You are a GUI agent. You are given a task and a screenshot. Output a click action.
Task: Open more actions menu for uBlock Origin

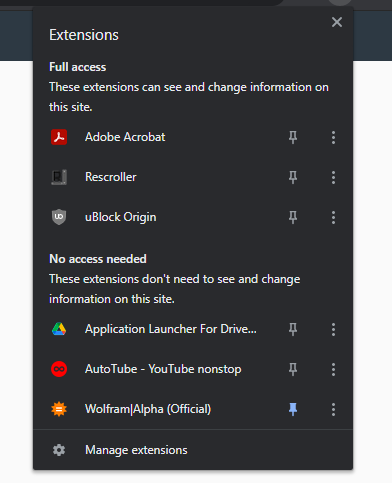(x=333, y=217)
